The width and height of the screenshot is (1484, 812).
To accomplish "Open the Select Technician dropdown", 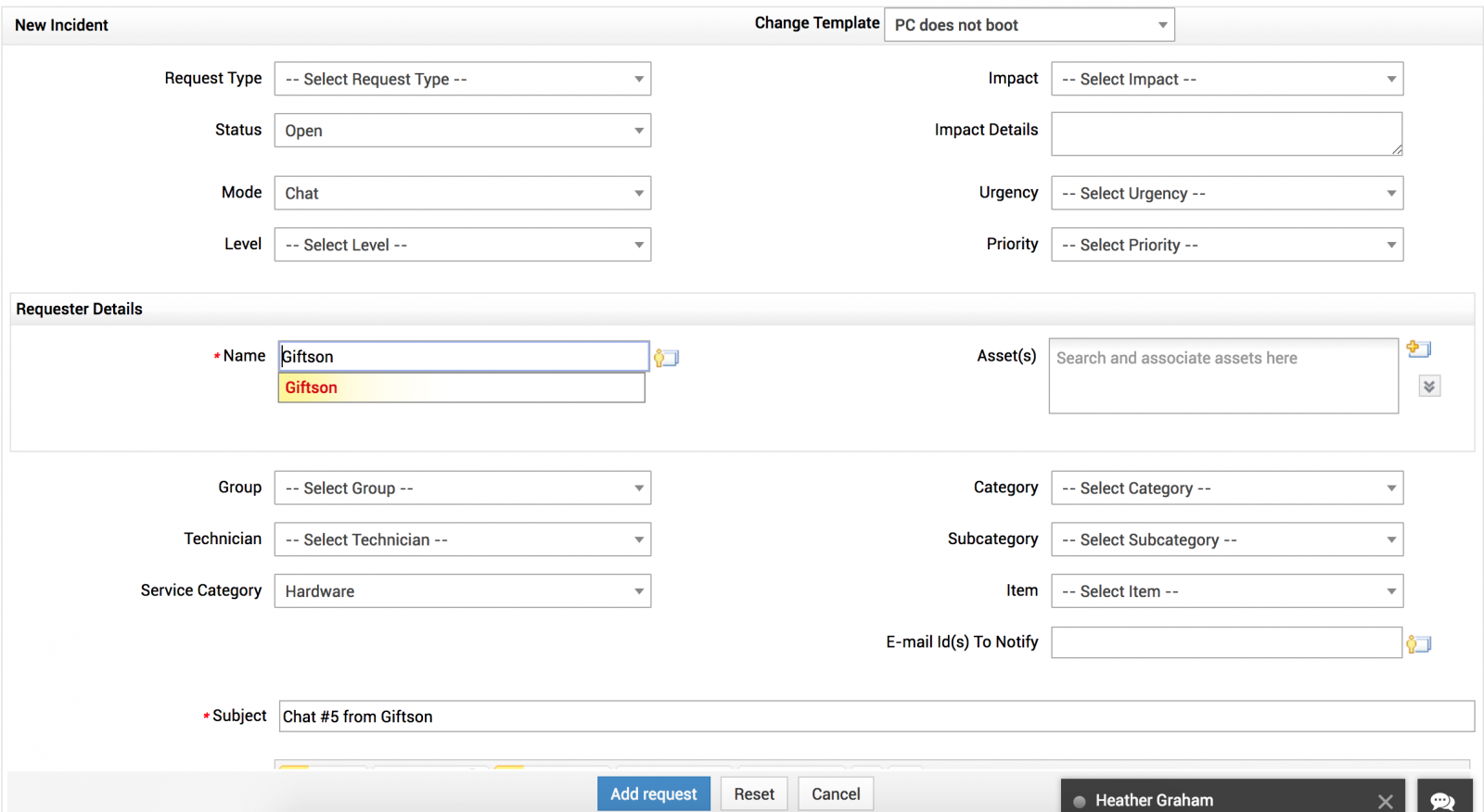I will tap(462, 540).
